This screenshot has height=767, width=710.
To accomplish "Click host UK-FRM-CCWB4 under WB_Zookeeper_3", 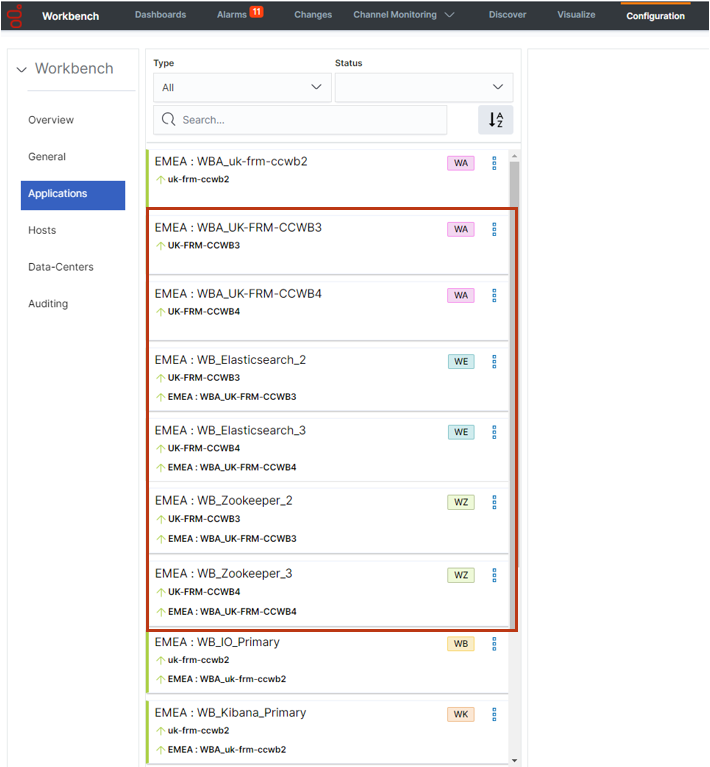I will (204, 592).
